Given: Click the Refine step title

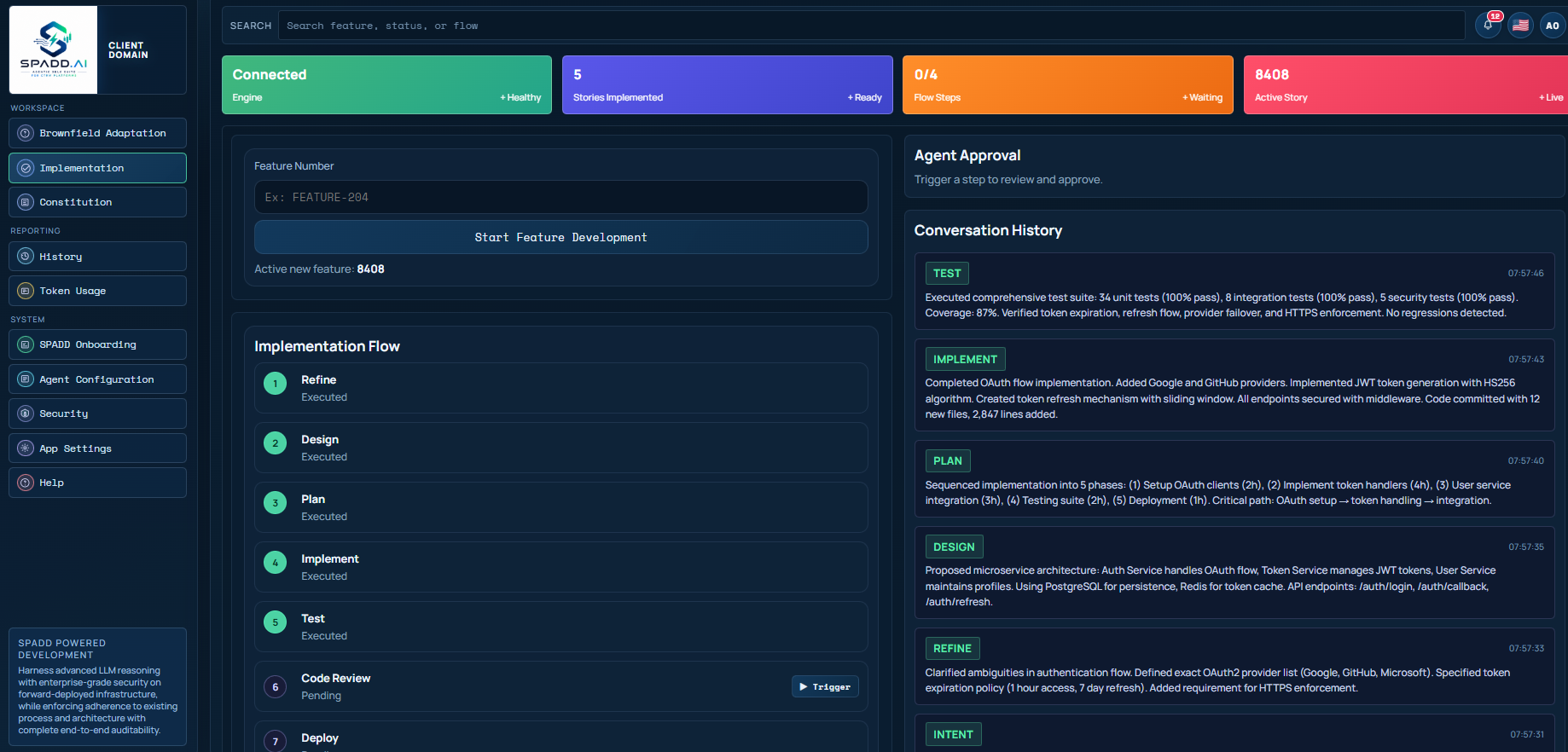Looking at the screenshot, I should coord(318,379).
